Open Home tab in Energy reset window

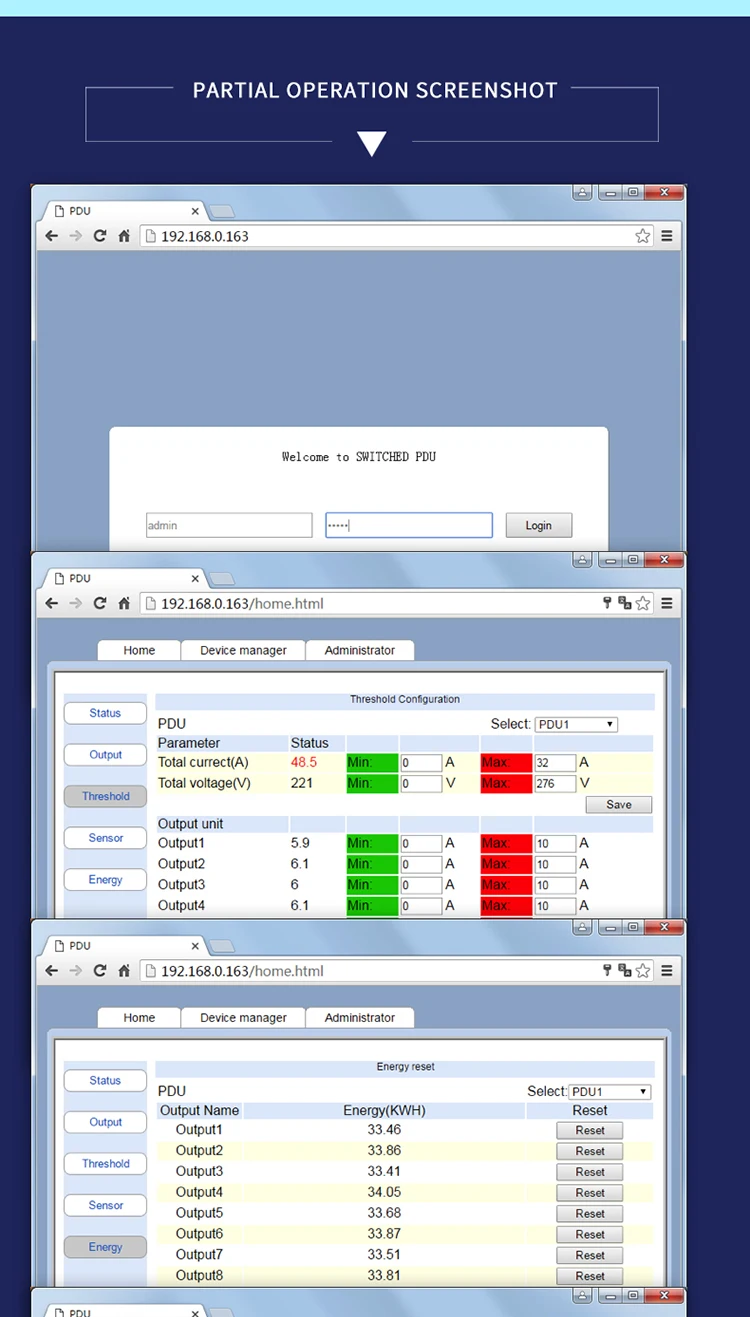click(x=139, y=1017)
